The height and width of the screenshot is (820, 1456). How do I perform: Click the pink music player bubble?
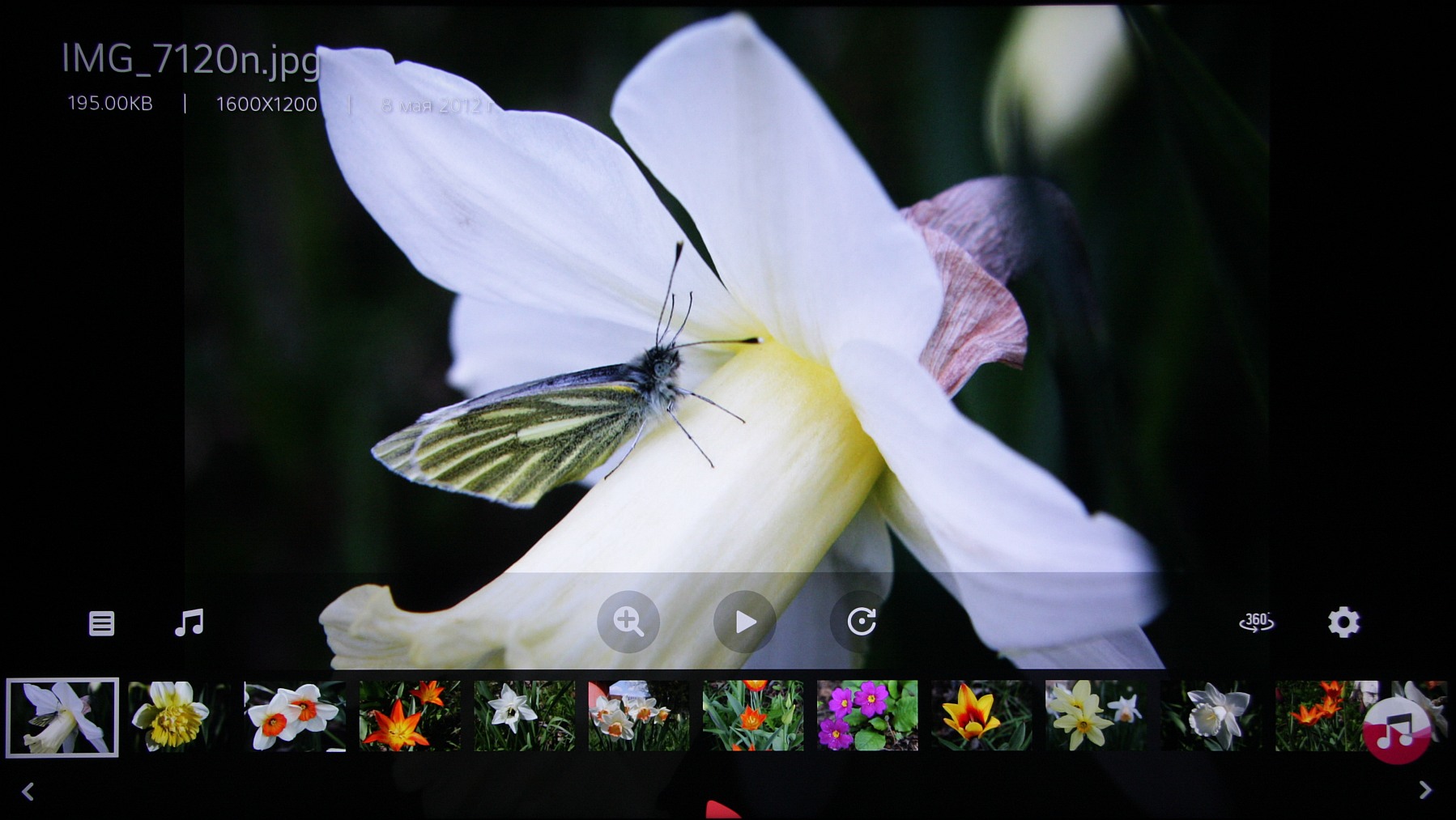(1396, 731)
